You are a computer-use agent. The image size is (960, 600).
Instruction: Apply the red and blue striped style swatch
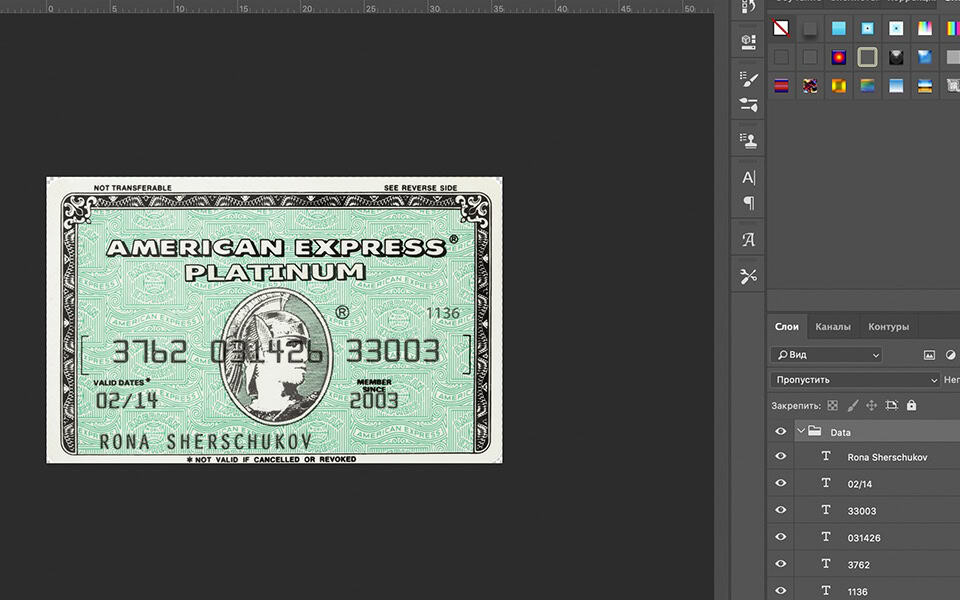coord(781,86)
